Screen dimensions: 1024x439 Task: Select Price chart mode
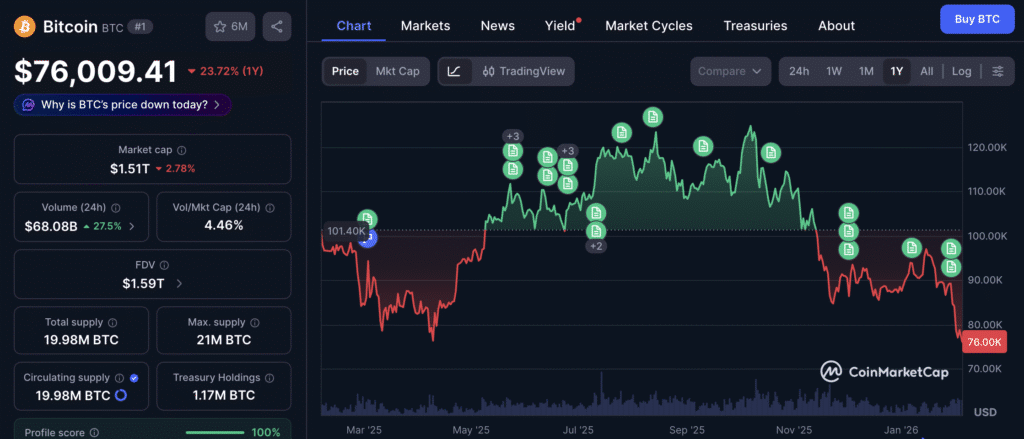pos(345,71)
